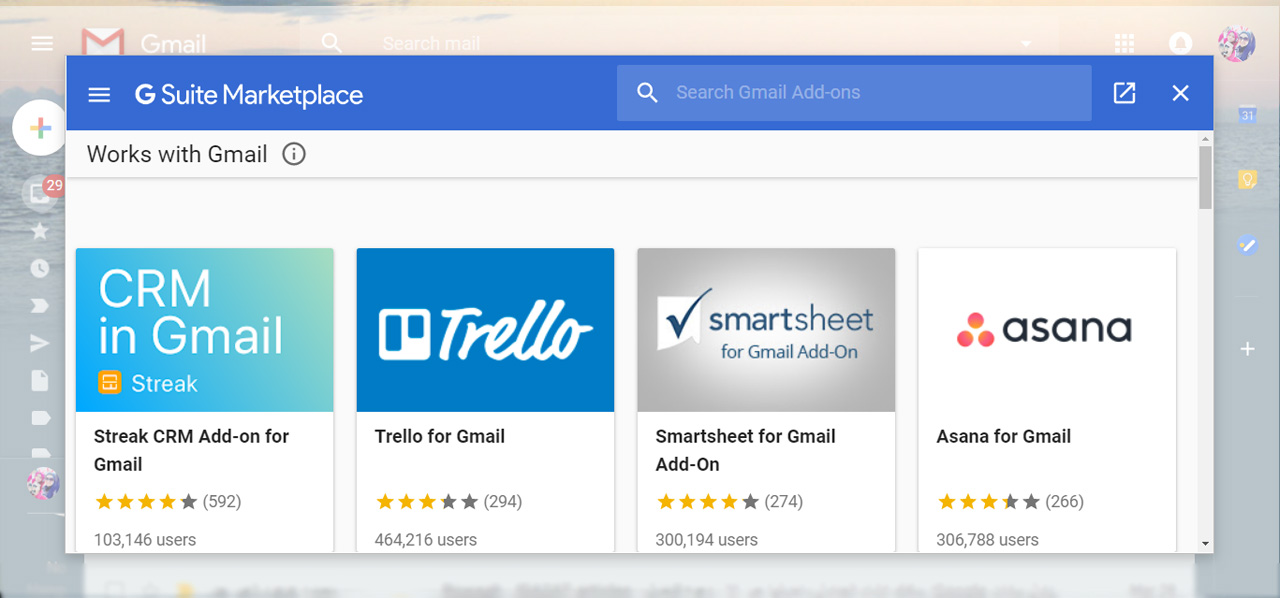This screenshot has width=1280, height=598.
Task: Open the Sent folder in Gmail sidebar
Action: pos(40,344)
